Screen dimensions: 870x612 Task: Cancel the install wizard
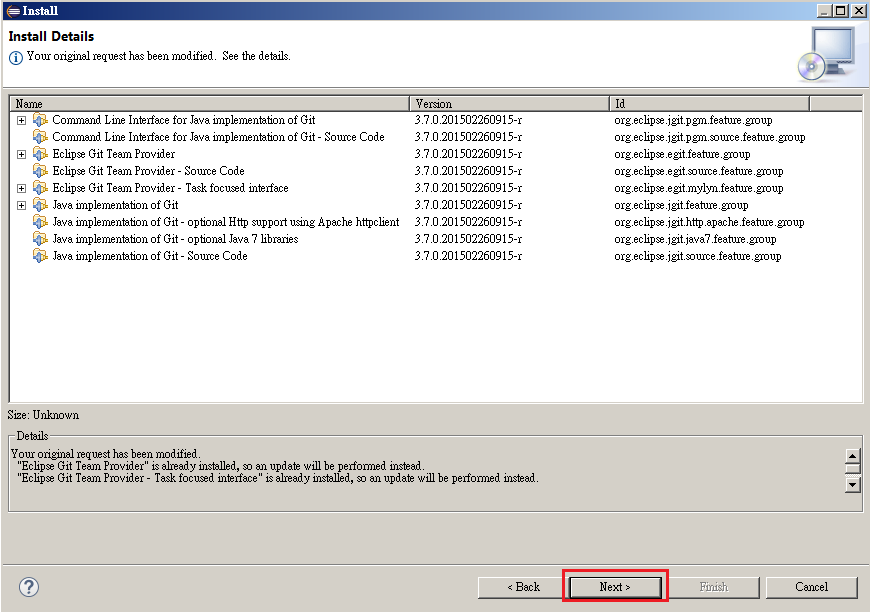coord(811,587)
